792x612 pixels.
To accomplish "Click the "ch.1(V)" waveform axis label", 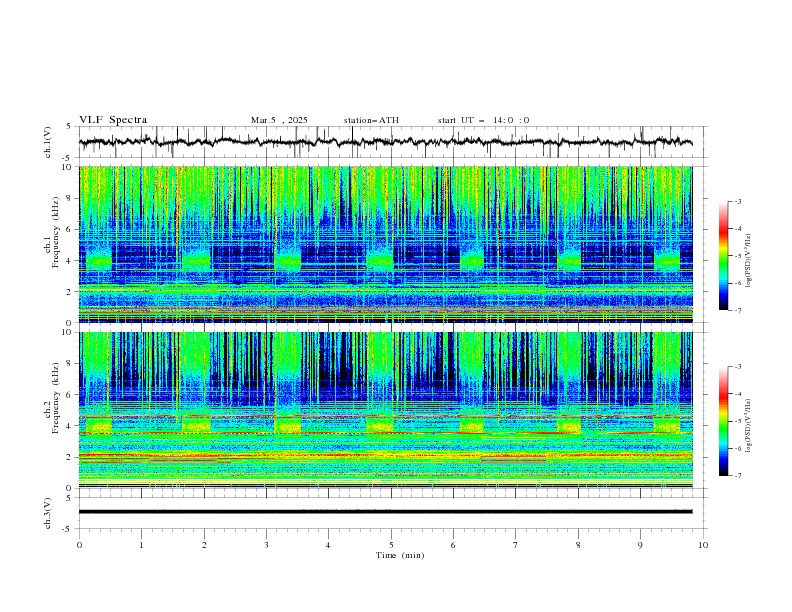I will [48, 142].
